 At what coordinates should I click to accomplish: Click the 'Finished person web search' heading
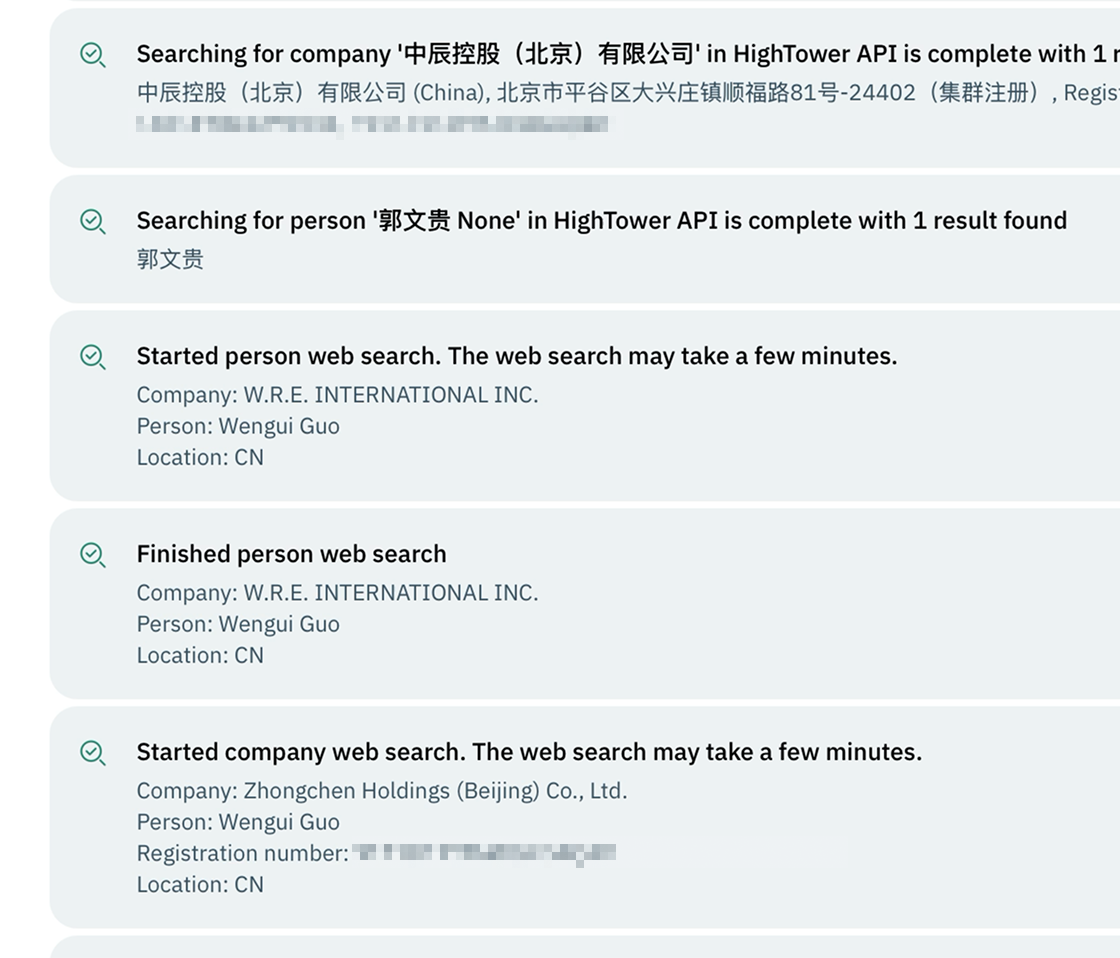[291, 554]
